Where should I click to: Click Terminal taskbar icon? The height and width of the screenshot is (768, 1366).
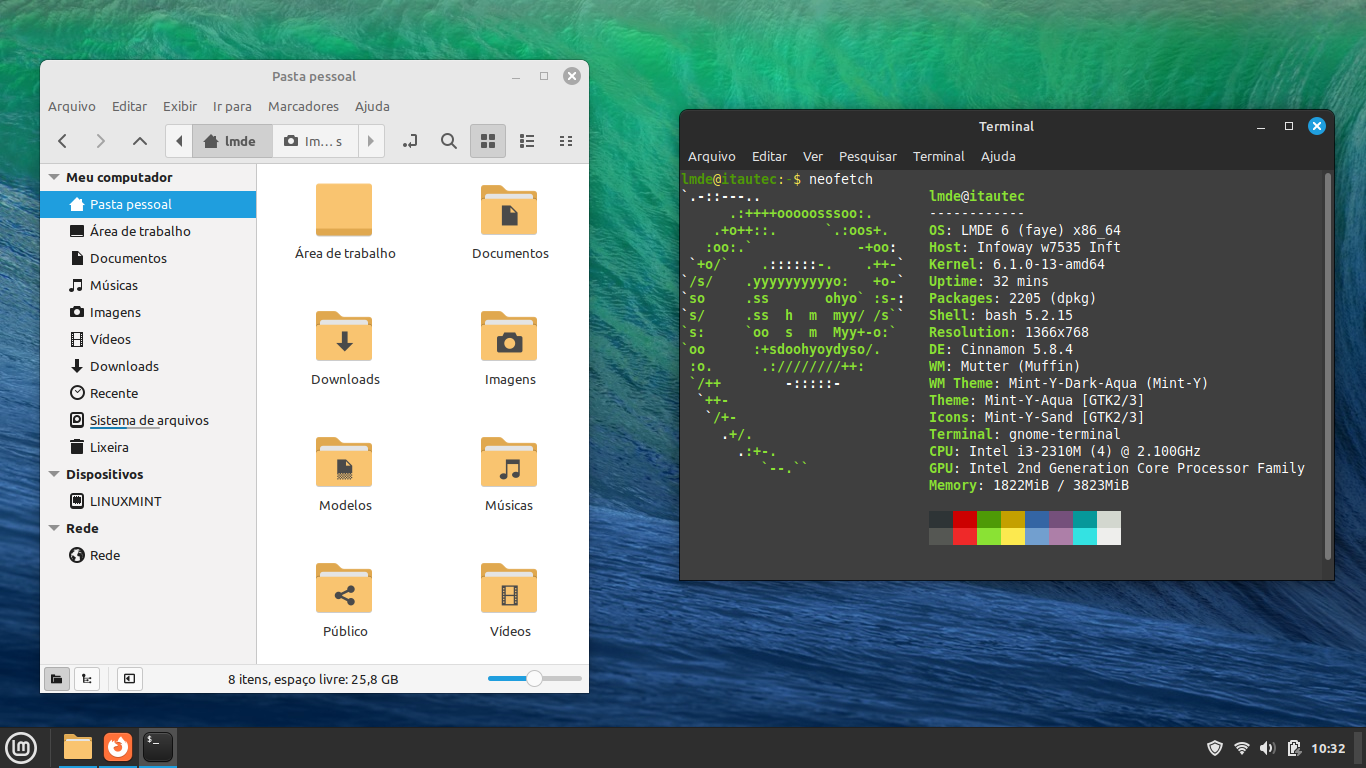click(158, 747)
